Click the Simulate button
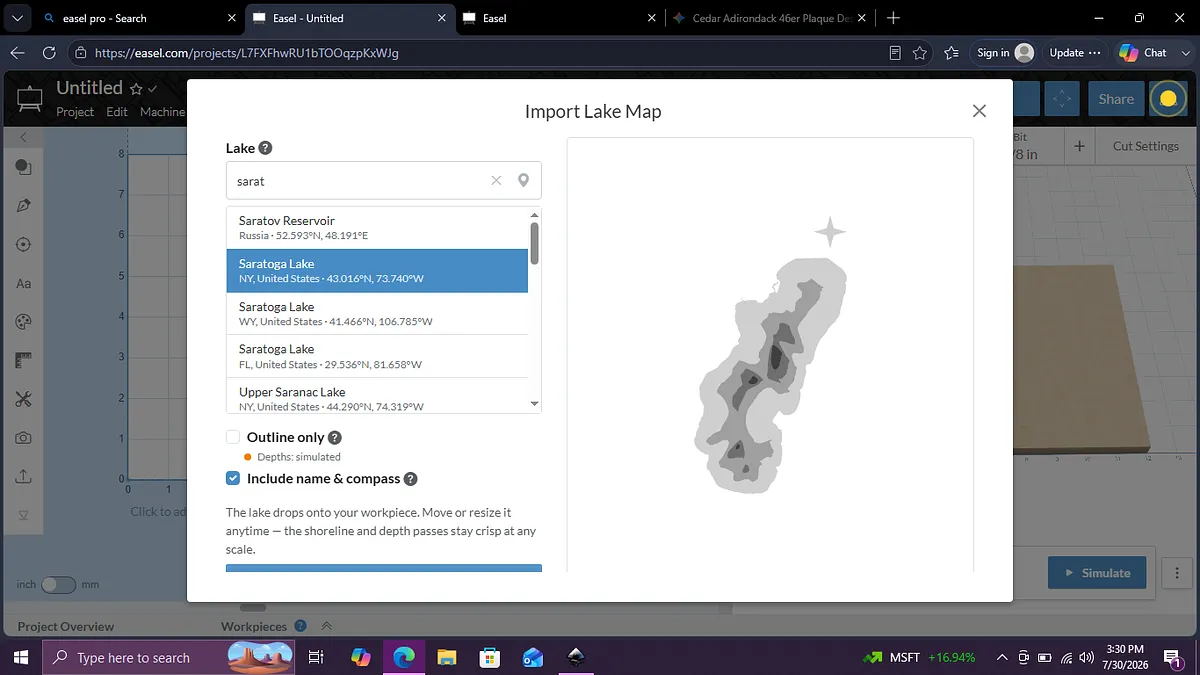Viewport: 1200px width, 675px height. pyautogui.click(x=1097, y=573)
